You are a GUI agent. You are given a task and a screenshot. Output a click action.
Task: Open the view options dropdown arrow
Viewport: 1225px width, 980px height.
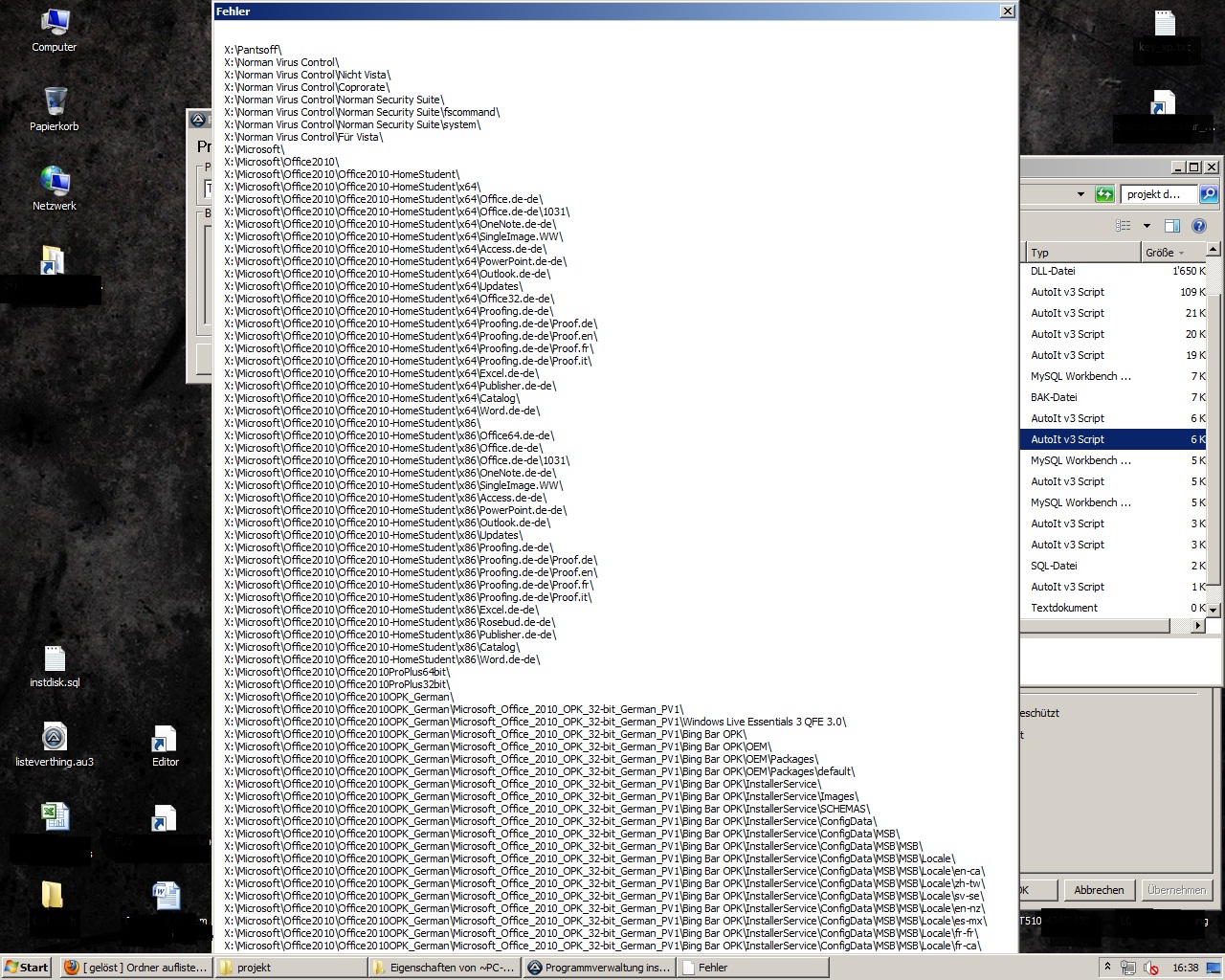pyautogui.click(x=1147, y=226)
